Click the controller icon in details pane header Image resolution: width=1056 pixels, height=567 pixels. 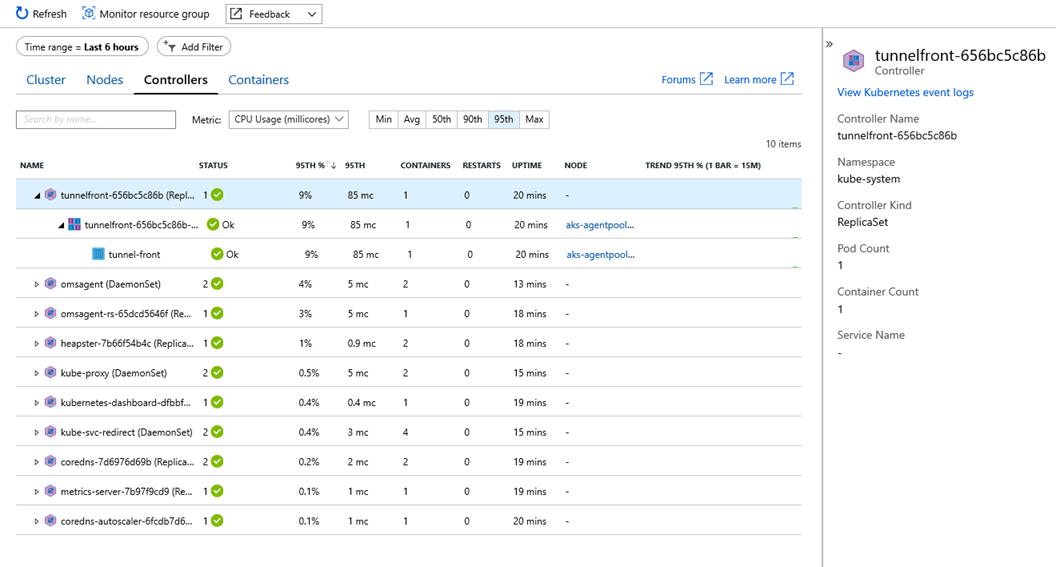(x=853, y=61)
